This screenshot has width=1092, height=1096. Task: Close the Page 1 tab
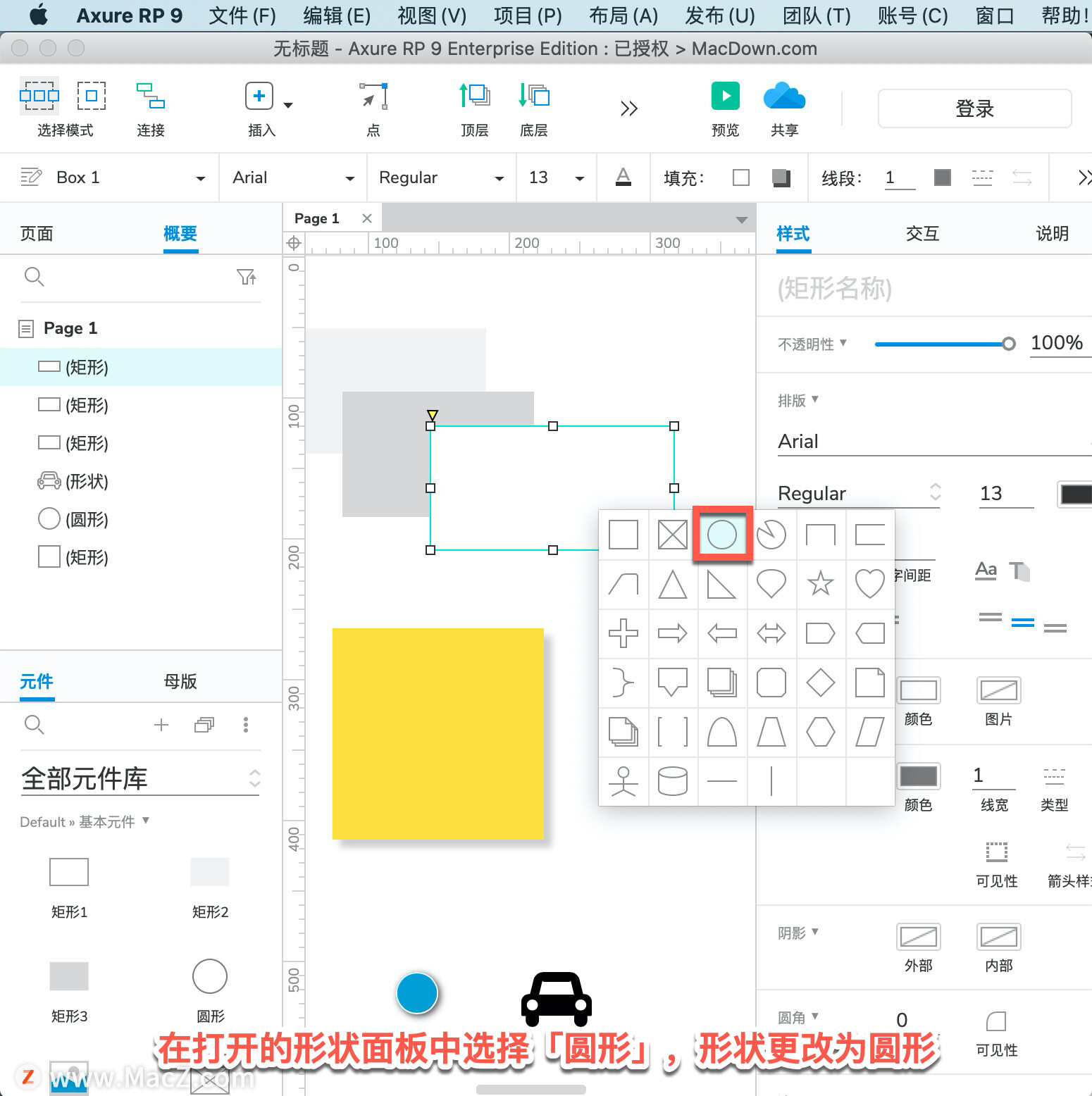click(366, 218)
